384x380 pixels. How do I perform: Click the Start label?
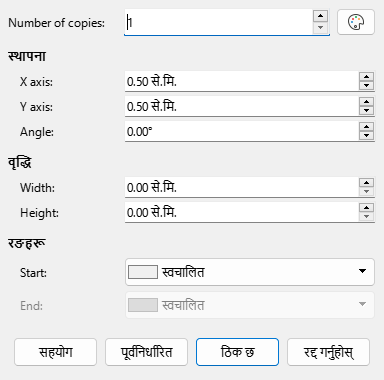[33, 273]
